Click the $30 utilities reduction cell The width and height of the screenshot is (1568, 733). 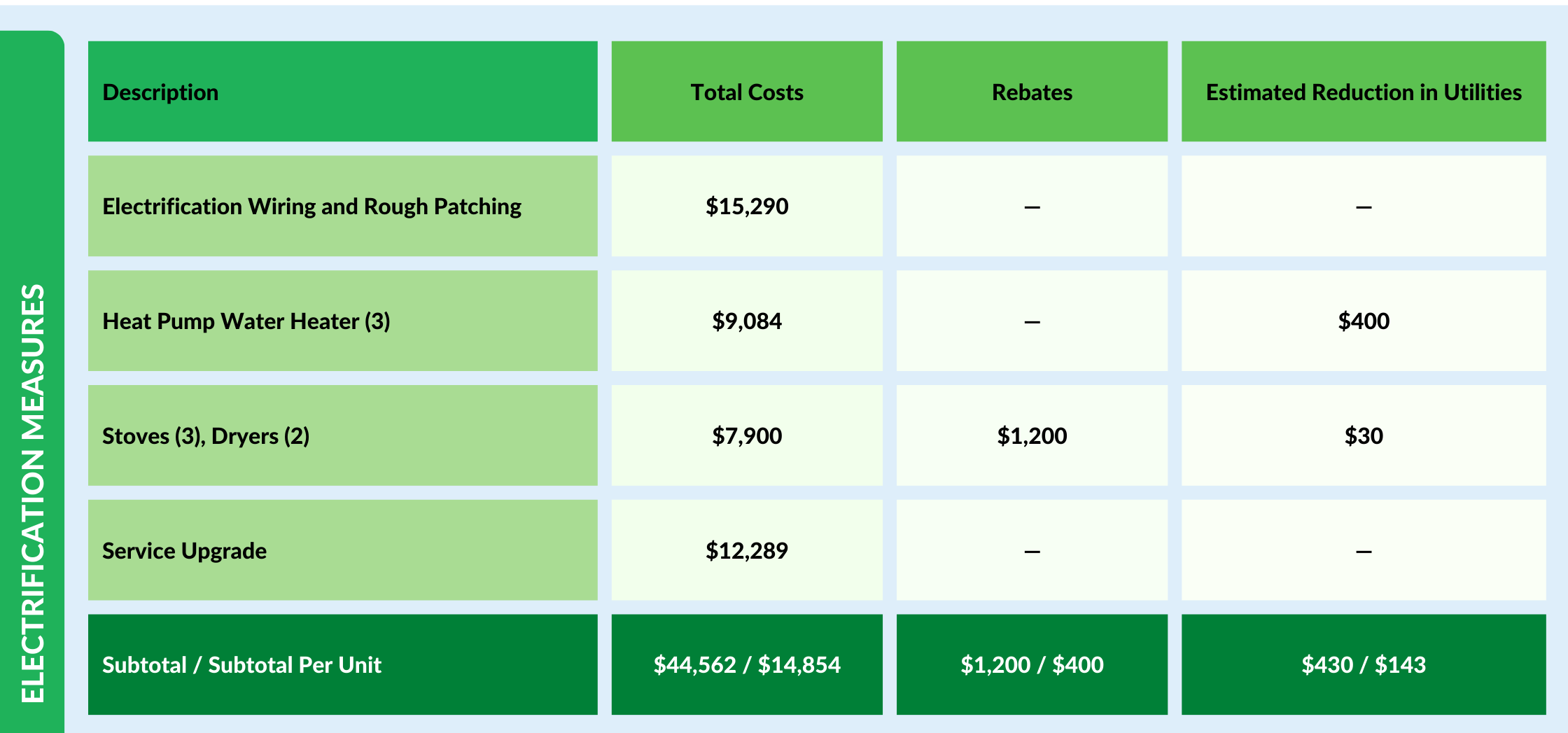(1364, 435)
